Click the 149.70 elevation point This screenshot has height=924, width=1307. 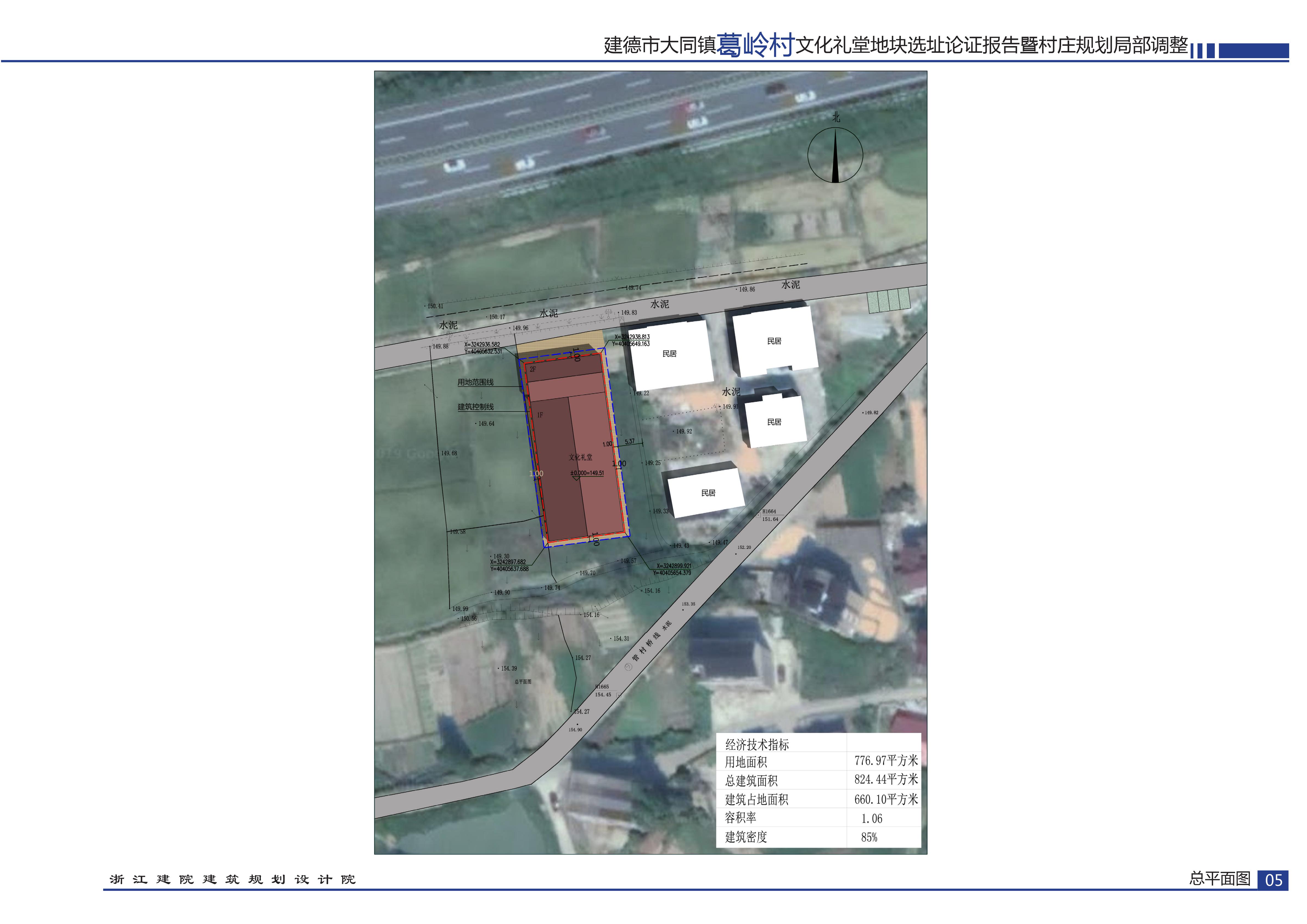click(x=587, y=573)
